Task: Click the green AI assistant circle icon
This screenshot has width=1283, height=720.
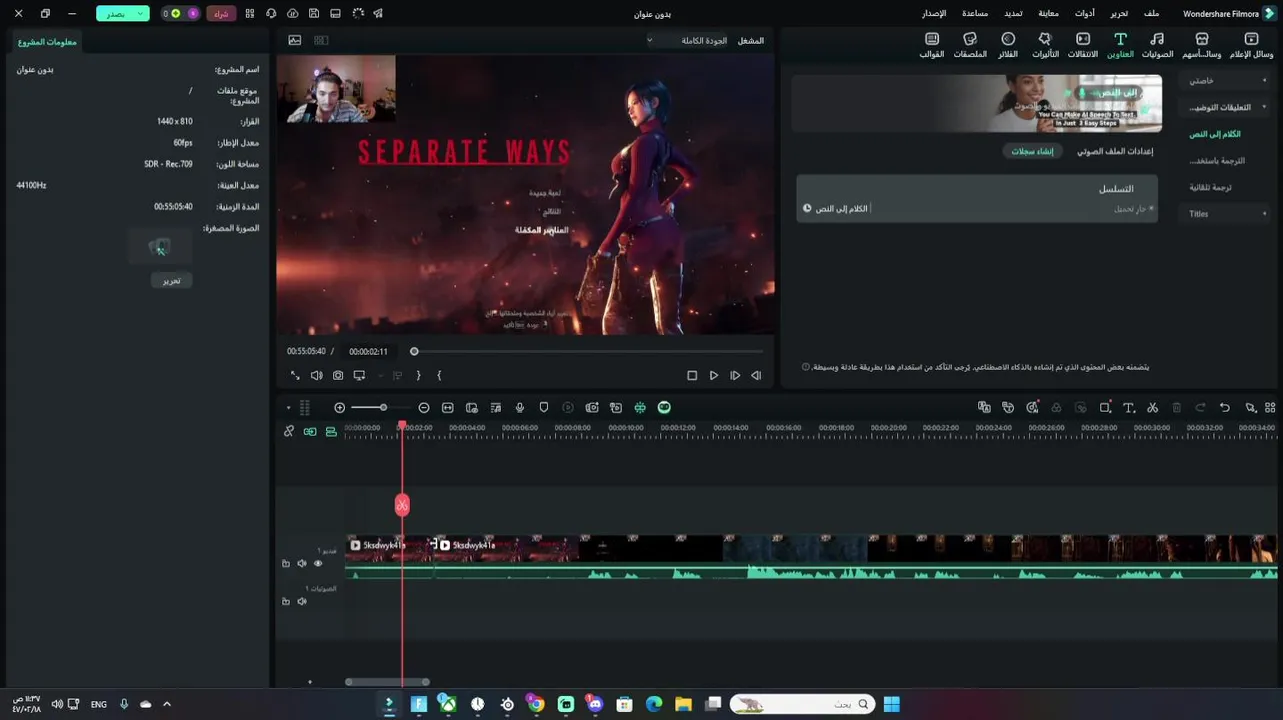Action: click(664, 408)
